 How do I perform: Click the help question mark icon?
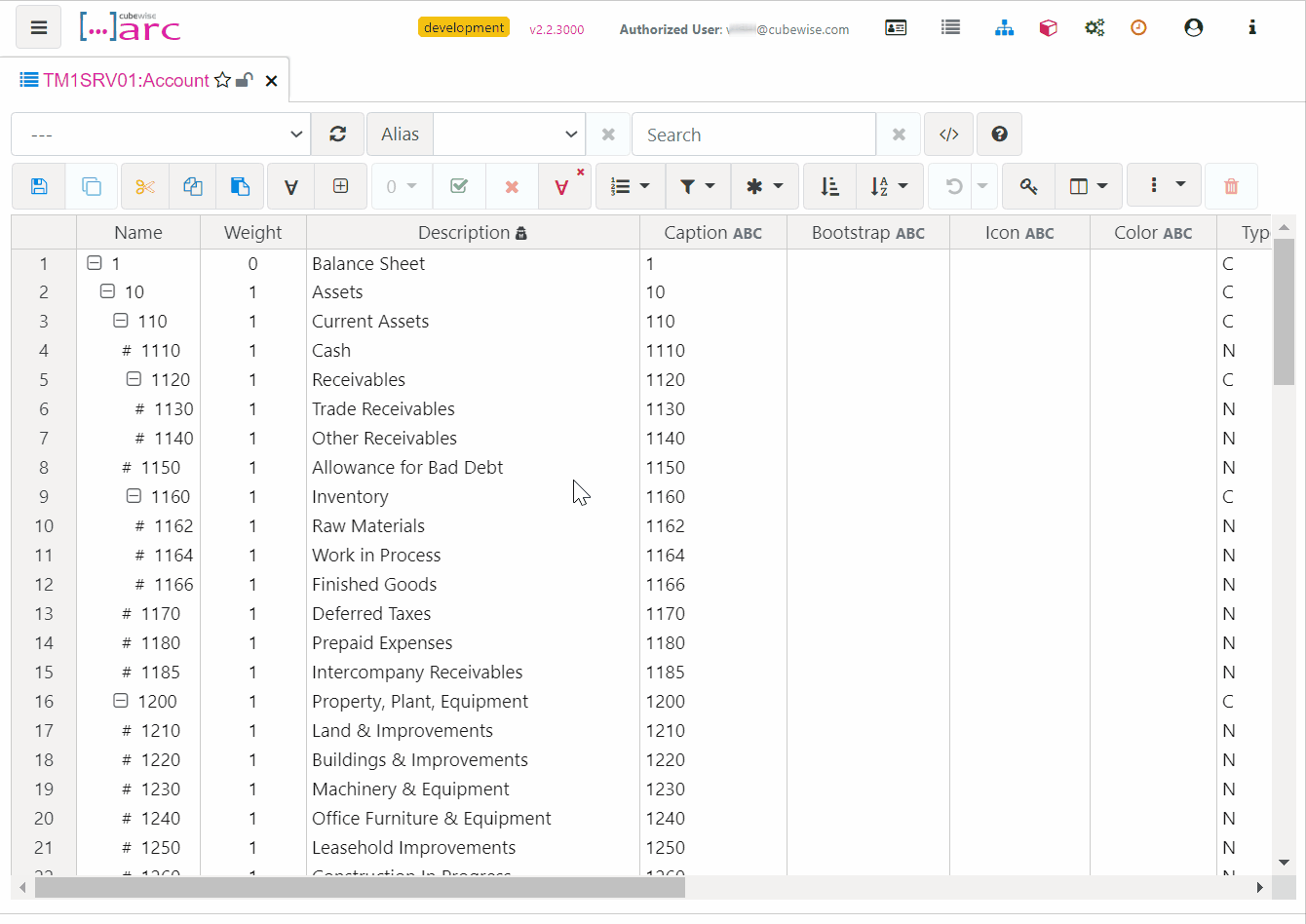click(999, 135)
